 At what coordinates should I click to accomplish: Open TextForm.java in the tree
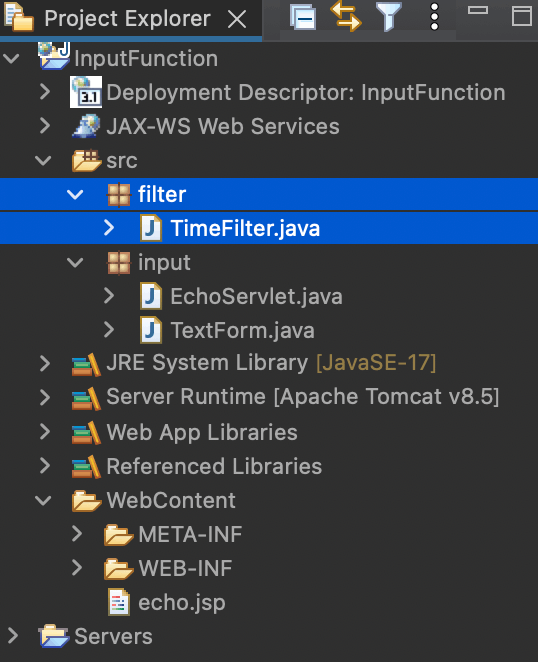pos(242,330)
